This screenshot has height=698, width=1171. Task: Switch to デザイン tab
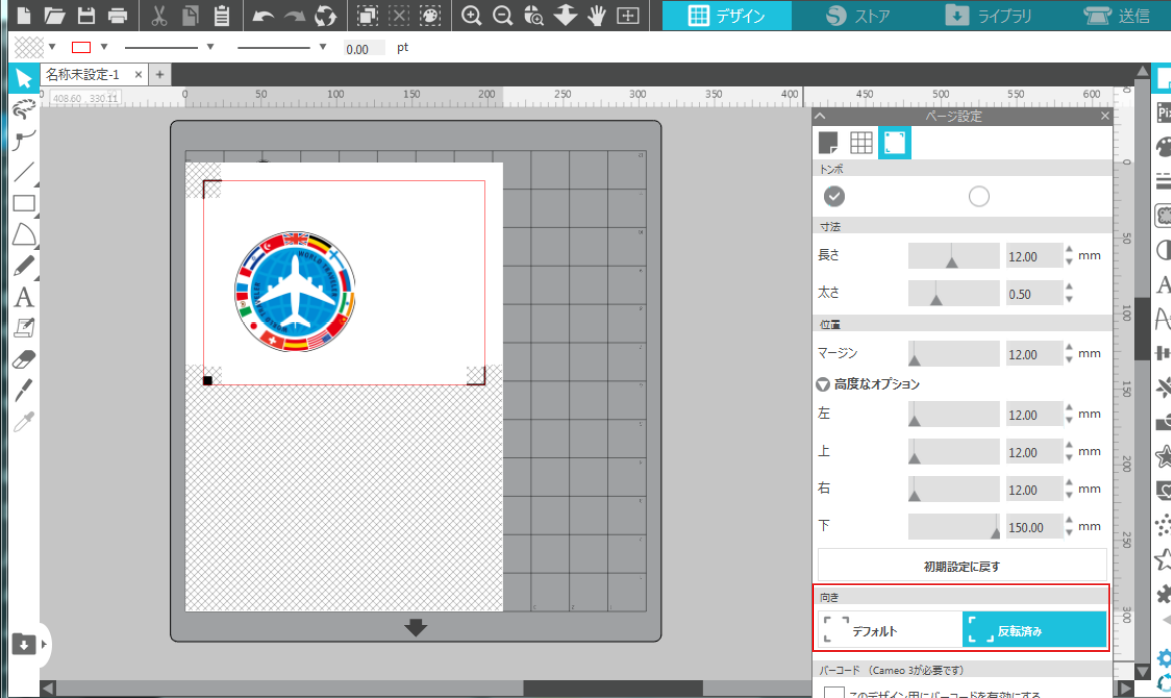click(727, 15)
